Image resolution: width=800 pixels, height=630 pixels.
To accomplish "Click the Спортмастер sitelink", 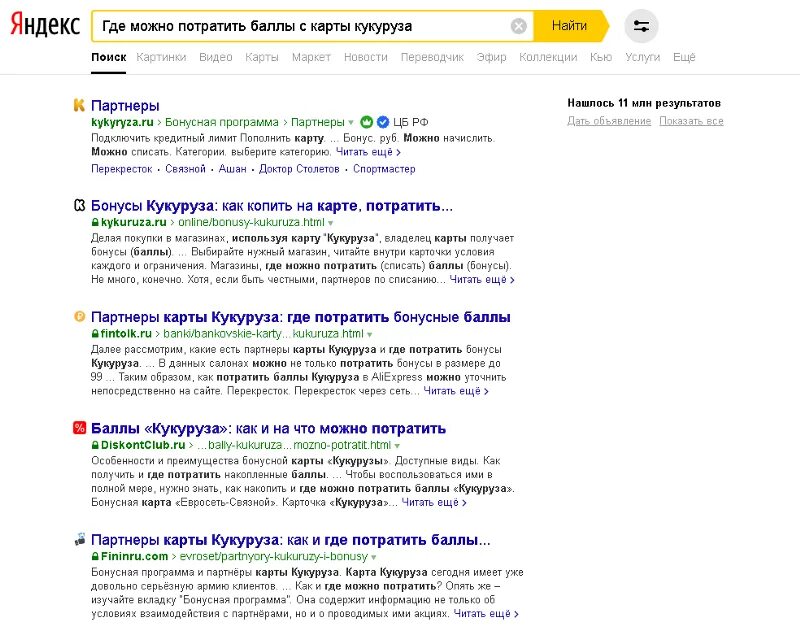I will tap(384, 169).
